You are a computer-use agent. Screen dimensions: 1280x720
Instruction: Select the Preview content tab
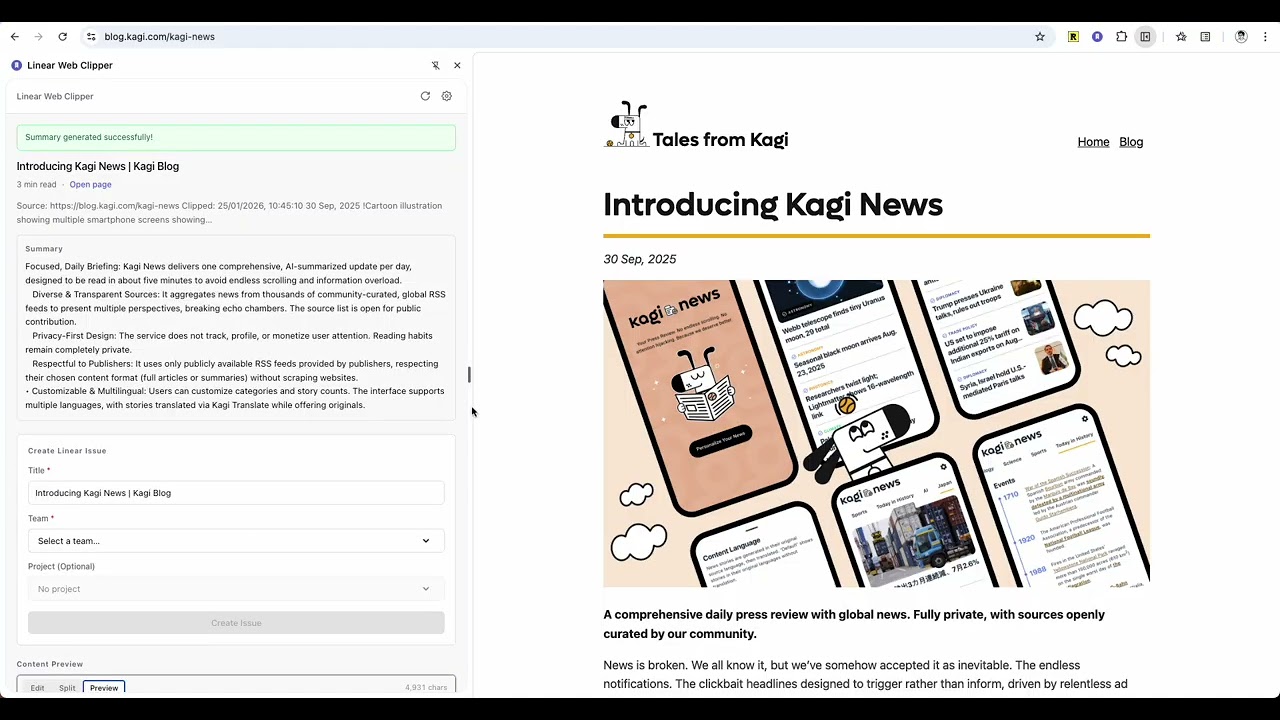click(104, 688)
